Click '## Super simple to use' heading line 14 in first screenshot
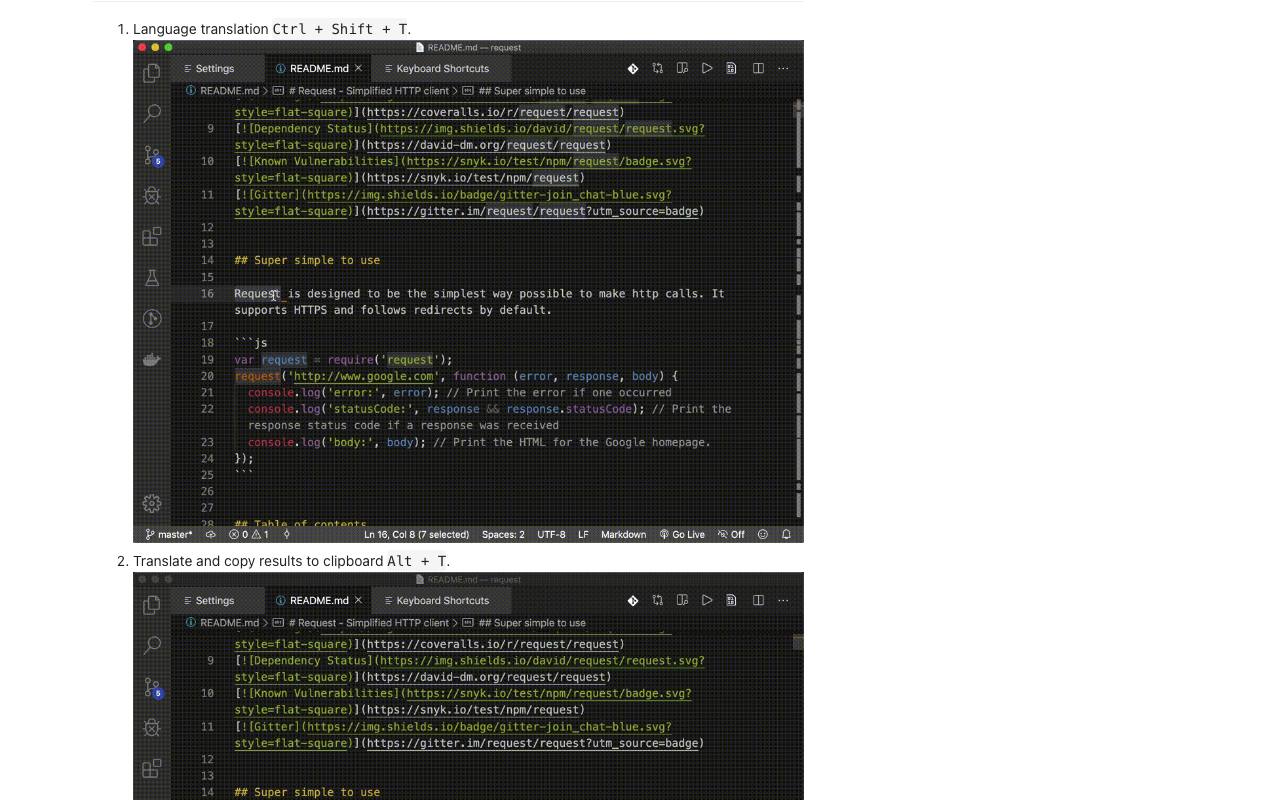This screenshot has width=1280, height=800. pyautogui.click(x=307, y=260)
